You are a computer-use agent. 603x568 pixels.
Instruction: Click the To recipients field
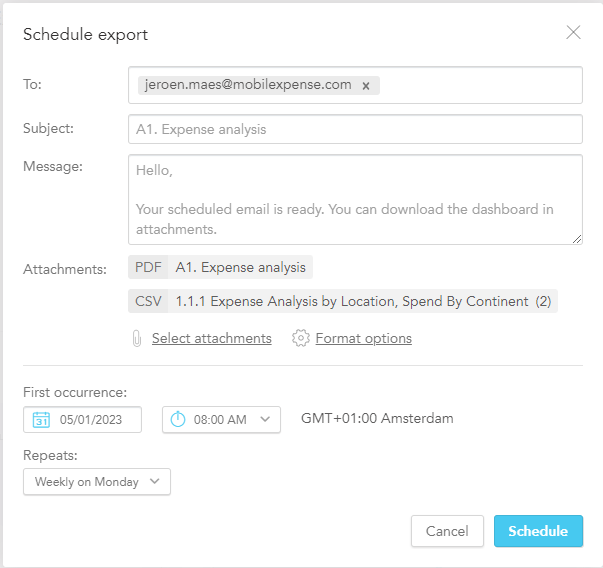480,85
